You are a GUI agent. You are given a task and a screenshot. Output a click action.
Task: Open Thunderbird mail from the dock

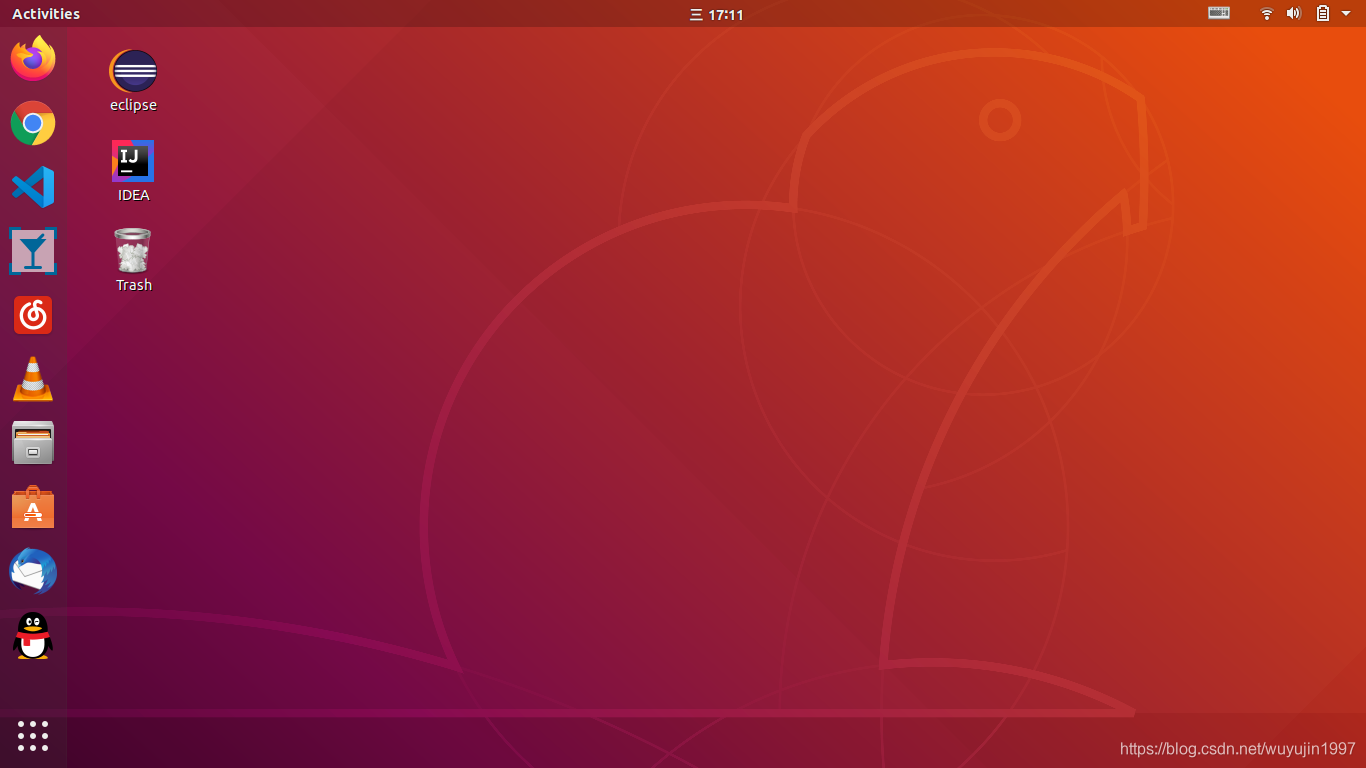click(33, 572)
